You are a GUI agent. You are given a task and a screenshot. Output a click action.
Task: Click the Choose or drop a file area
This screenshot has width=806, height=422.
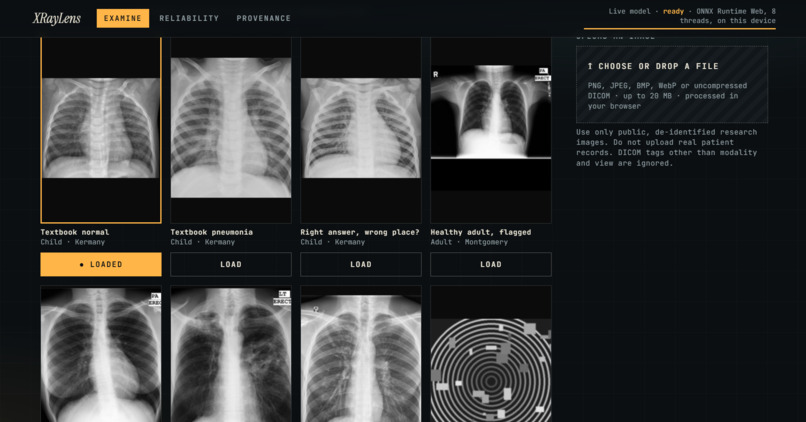[x=672, y=85]
